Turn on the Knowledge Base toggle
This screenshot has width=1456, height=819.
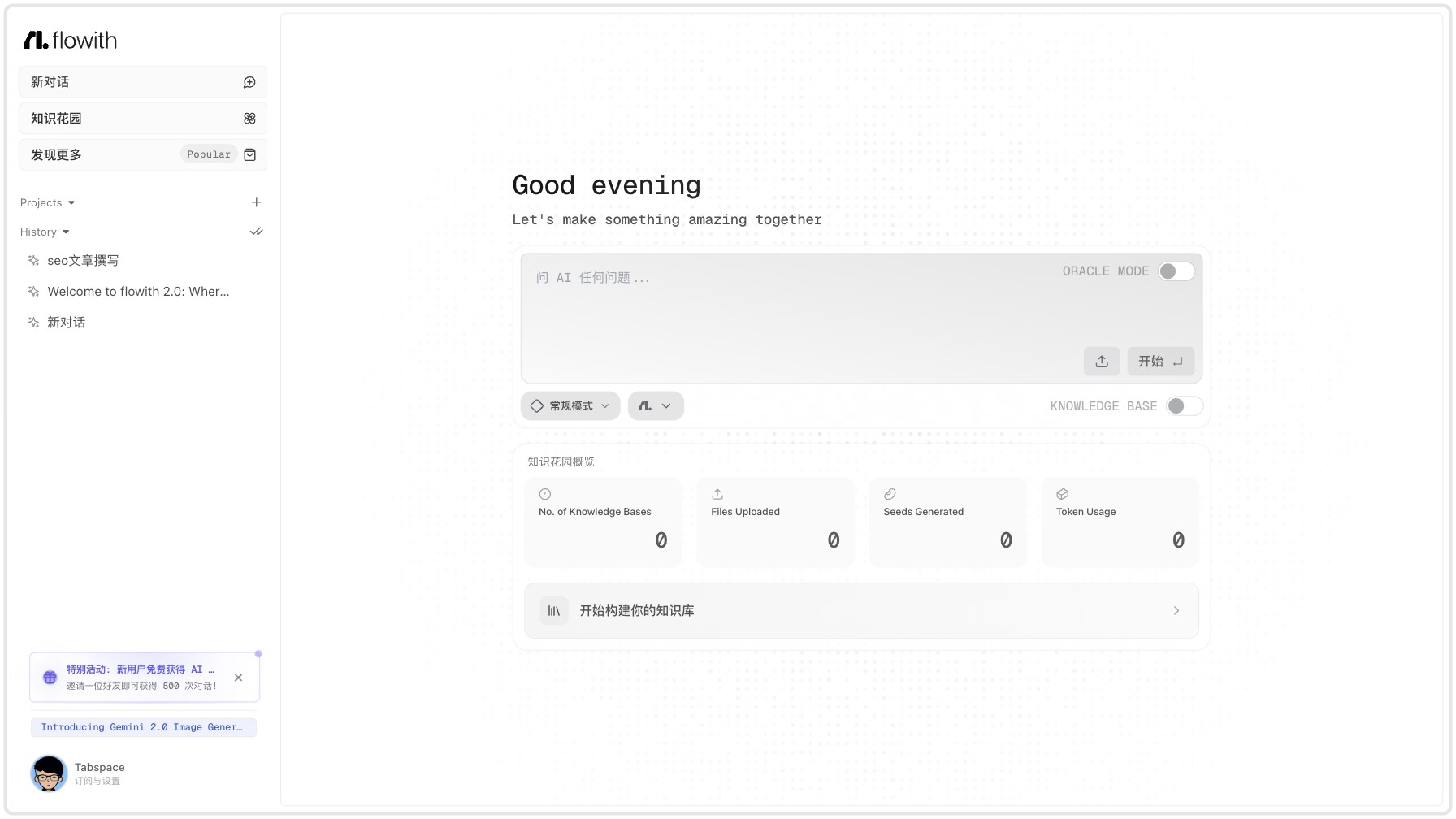point(1184,406)
